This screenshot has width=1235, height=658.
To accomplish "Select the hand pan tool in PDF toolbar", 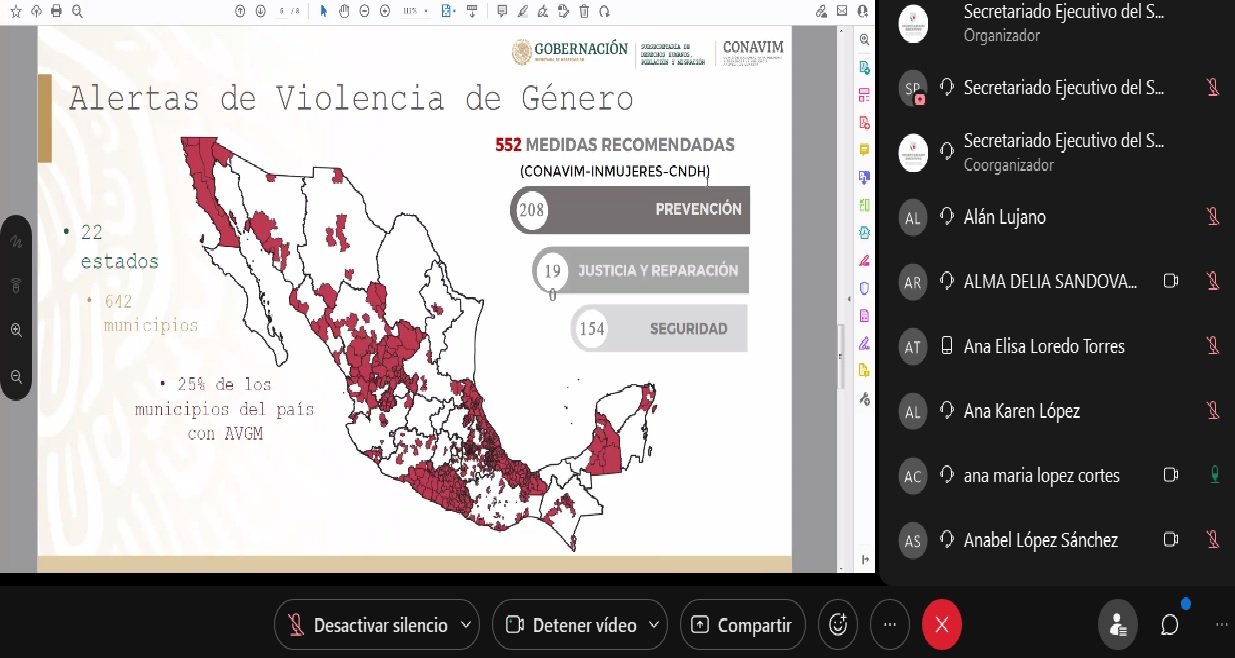I will [x=344, y=11].
